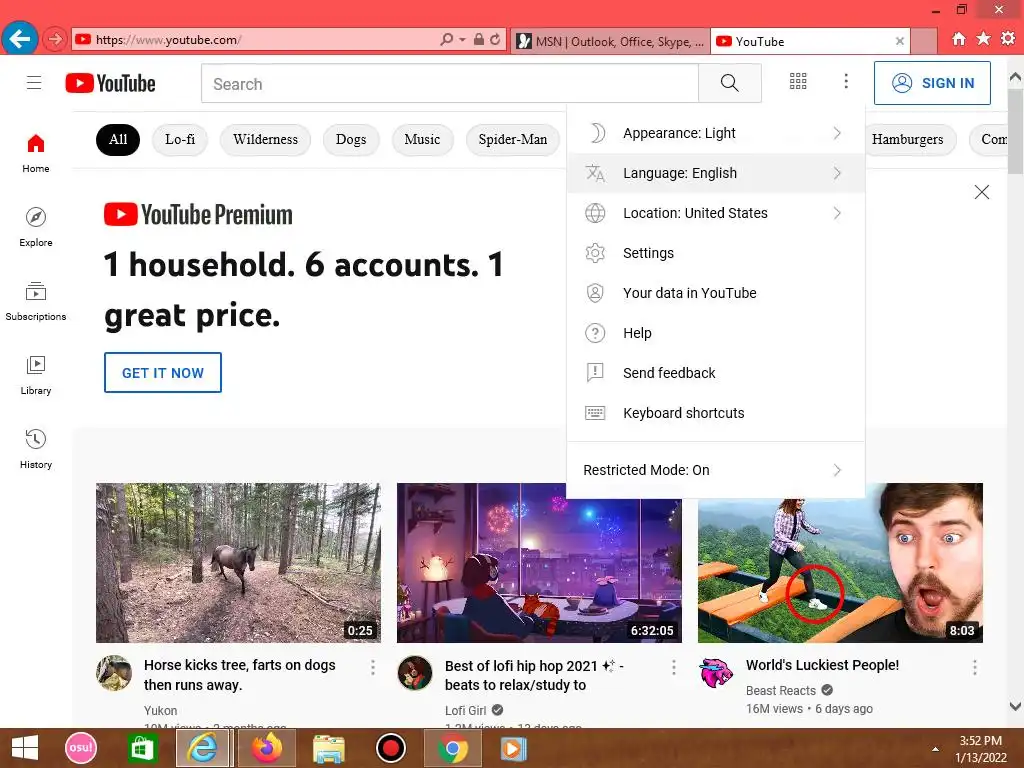Select the Wilderness filter chip
Viewport: 1024px width, 768px height.
point(265,140)
